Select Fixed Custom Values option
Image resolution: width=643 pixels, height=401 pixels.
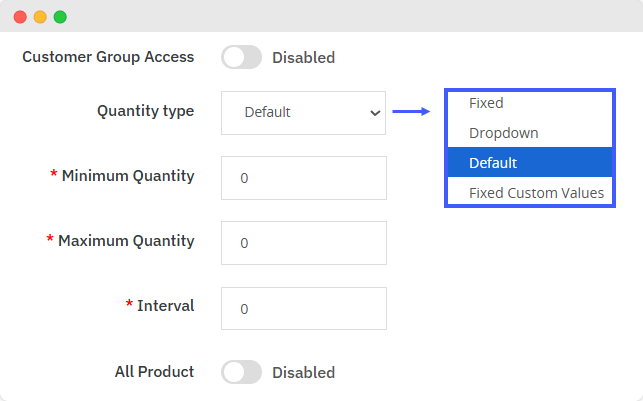click(x=536, y=192)
